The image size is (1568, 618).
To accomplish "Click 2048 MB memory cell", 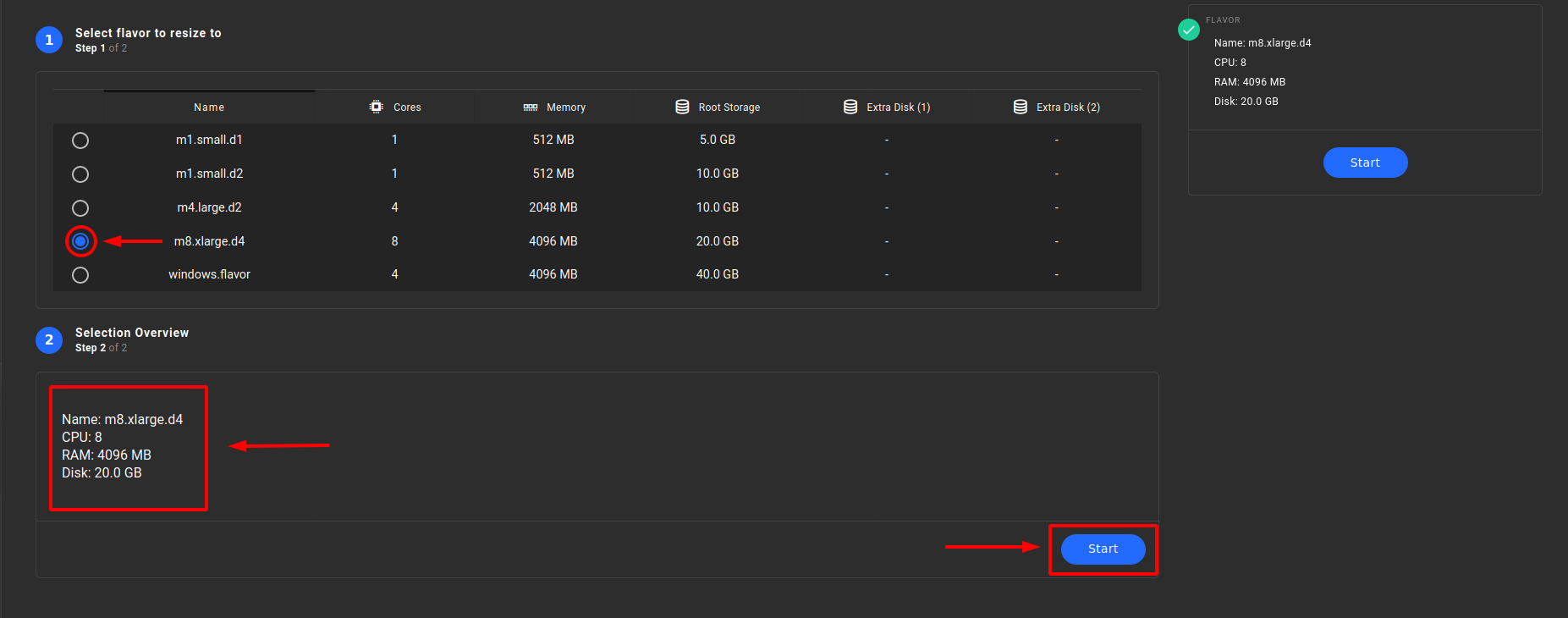I will [x=553, y=207].
